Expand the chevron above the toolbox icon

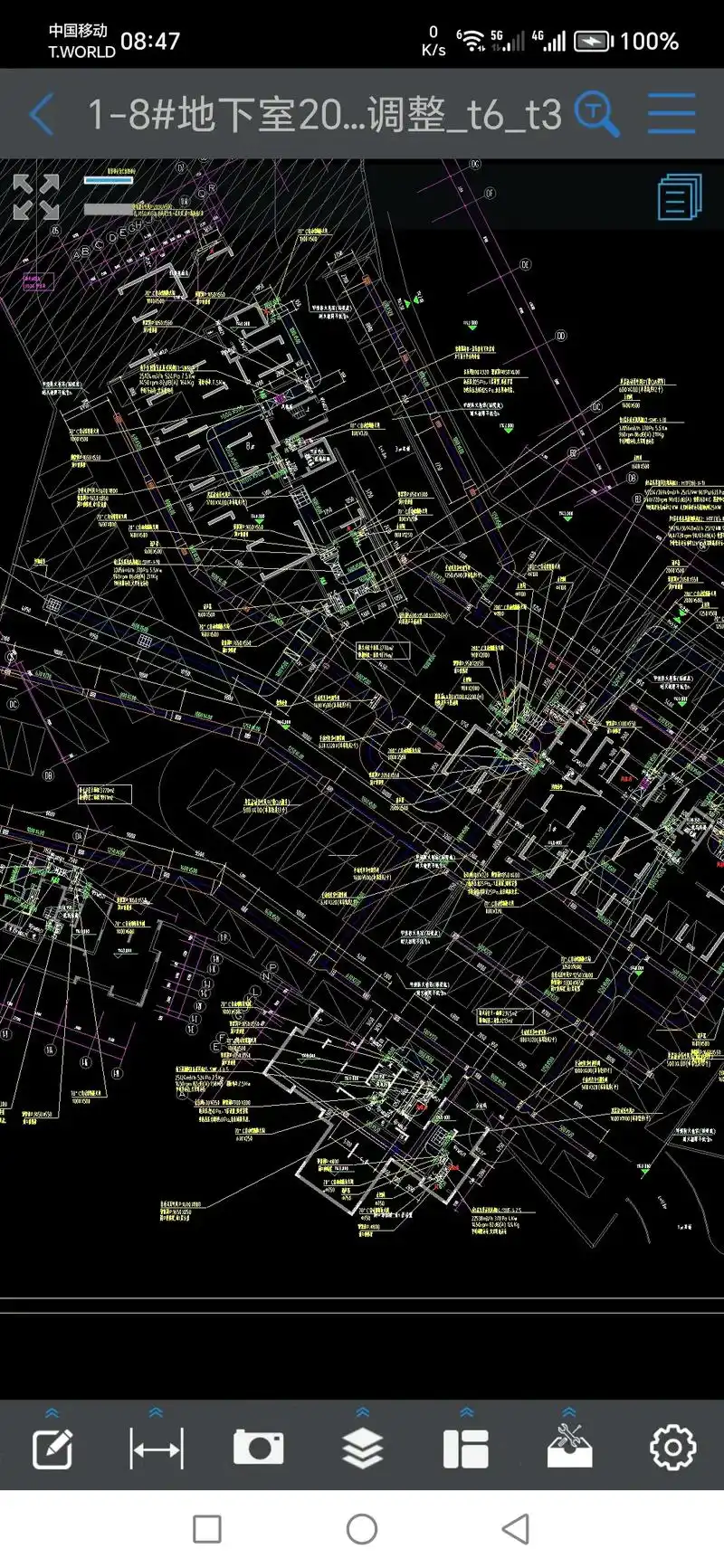pyautogui.click(x=569, y=1413)
